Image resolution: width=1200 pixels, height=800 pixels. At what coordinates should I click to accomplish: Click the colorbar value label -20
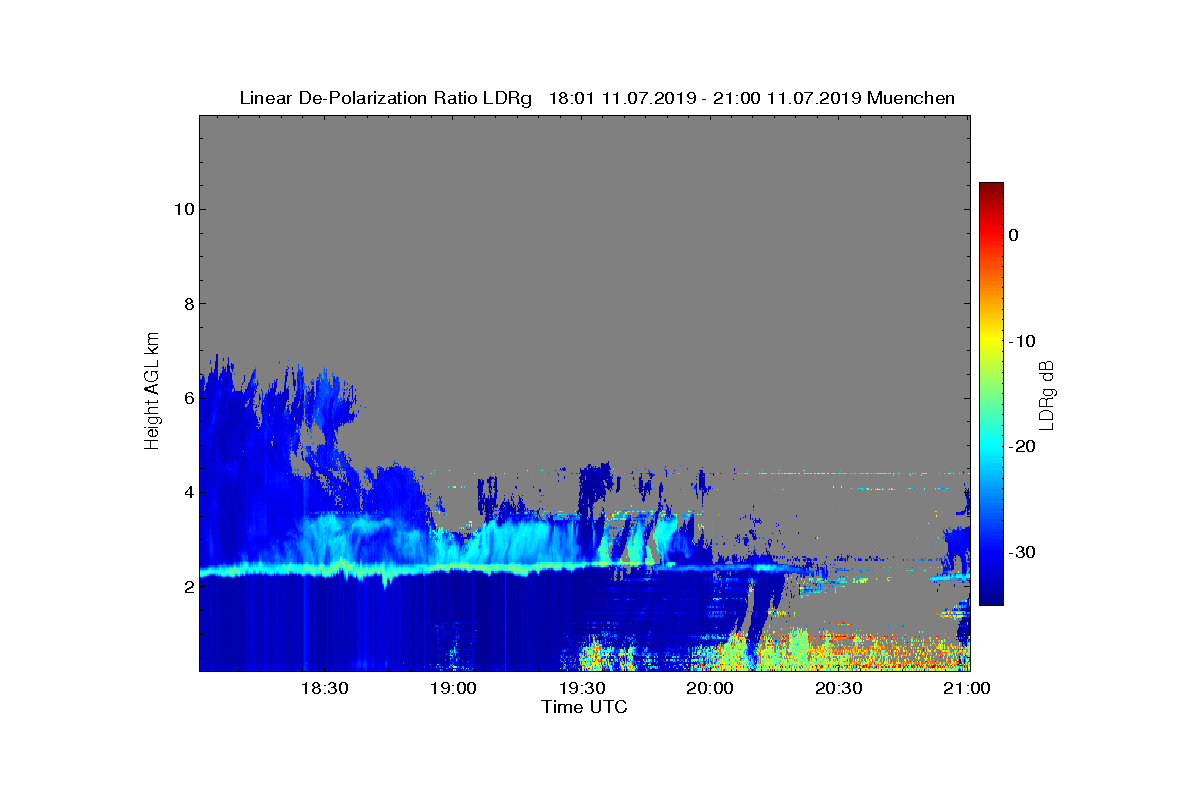click(x=1021, y=446)
